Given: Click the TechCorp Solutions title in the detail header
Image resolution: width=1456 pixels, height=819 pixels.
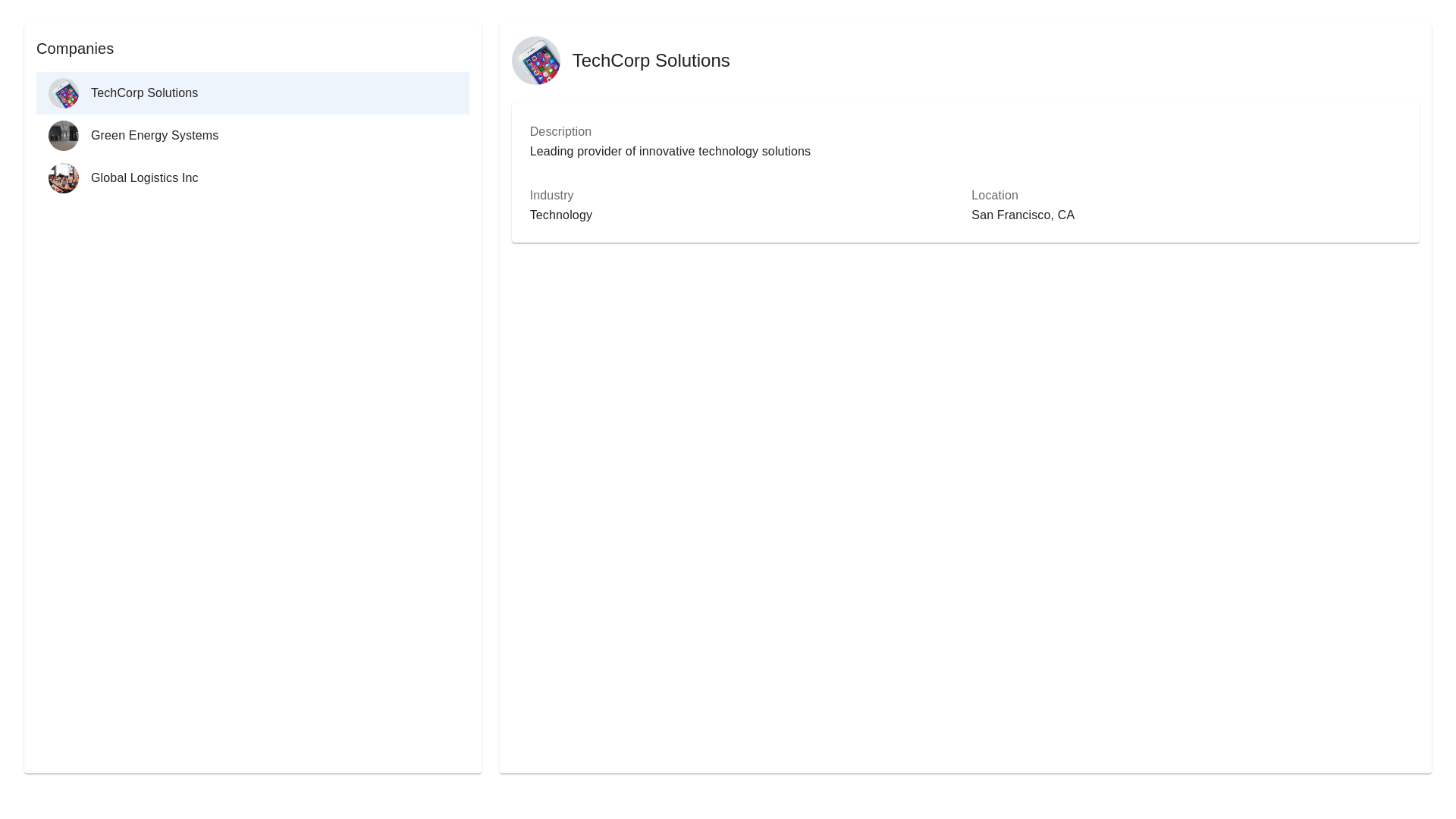Looking at the screenshot, I should [x=651, y=61].
